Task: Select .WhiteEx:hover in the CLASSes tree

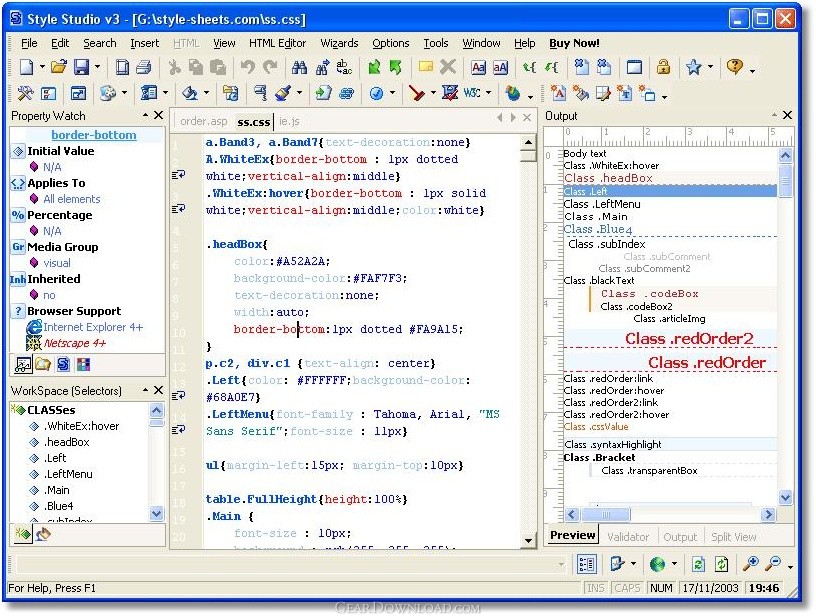Action: (82, 426)
